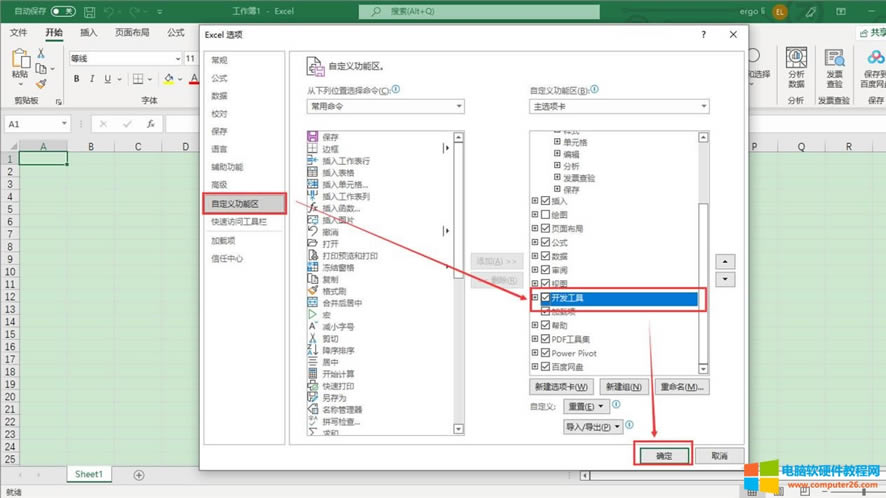Click the ribbon fill color bucket

(x=168, y=79)
